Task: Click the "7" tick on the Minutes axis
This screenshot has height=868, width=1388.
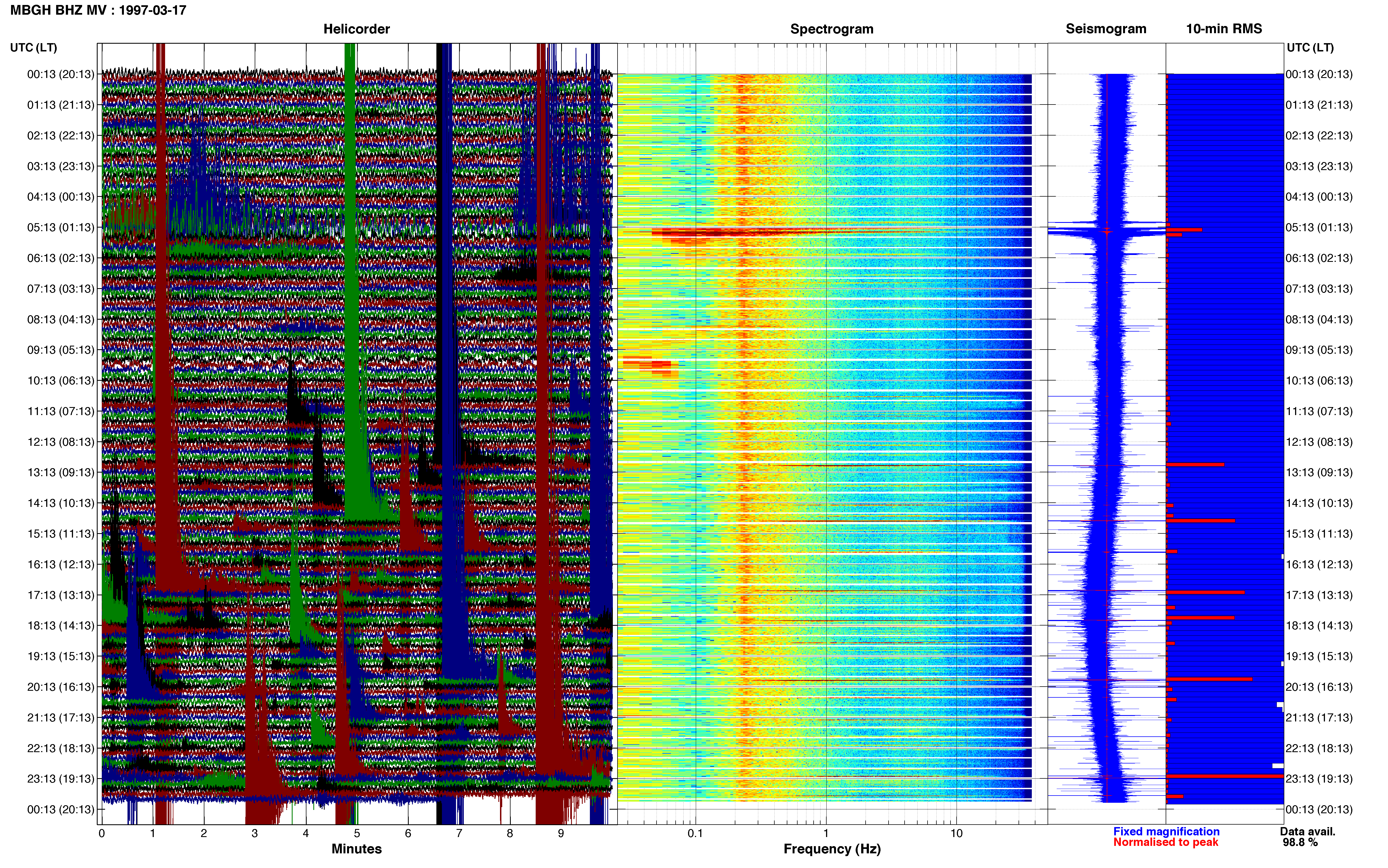Action: coord(459,833)
